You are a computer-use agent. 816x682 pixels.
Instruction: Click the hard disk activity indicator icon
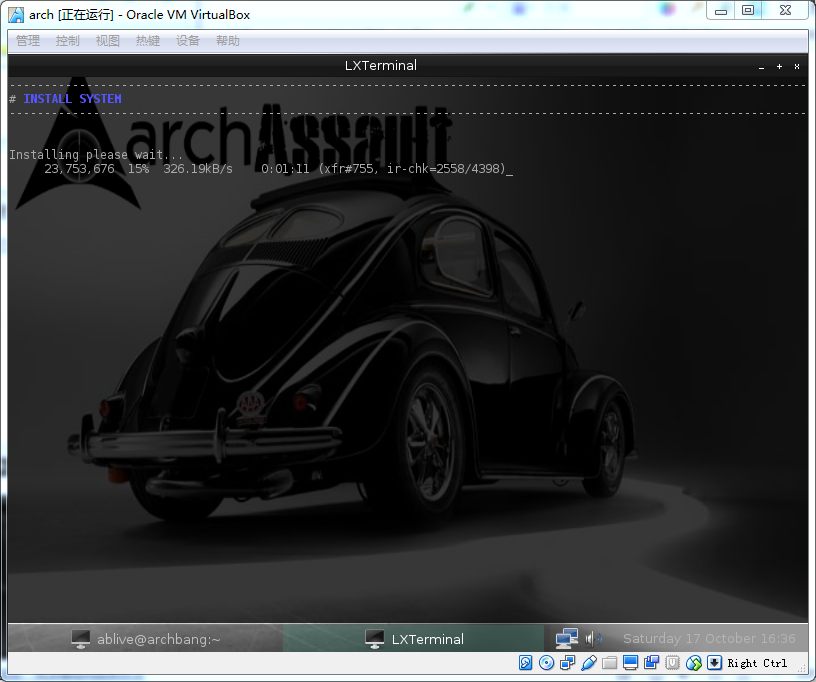click(526, 663)
